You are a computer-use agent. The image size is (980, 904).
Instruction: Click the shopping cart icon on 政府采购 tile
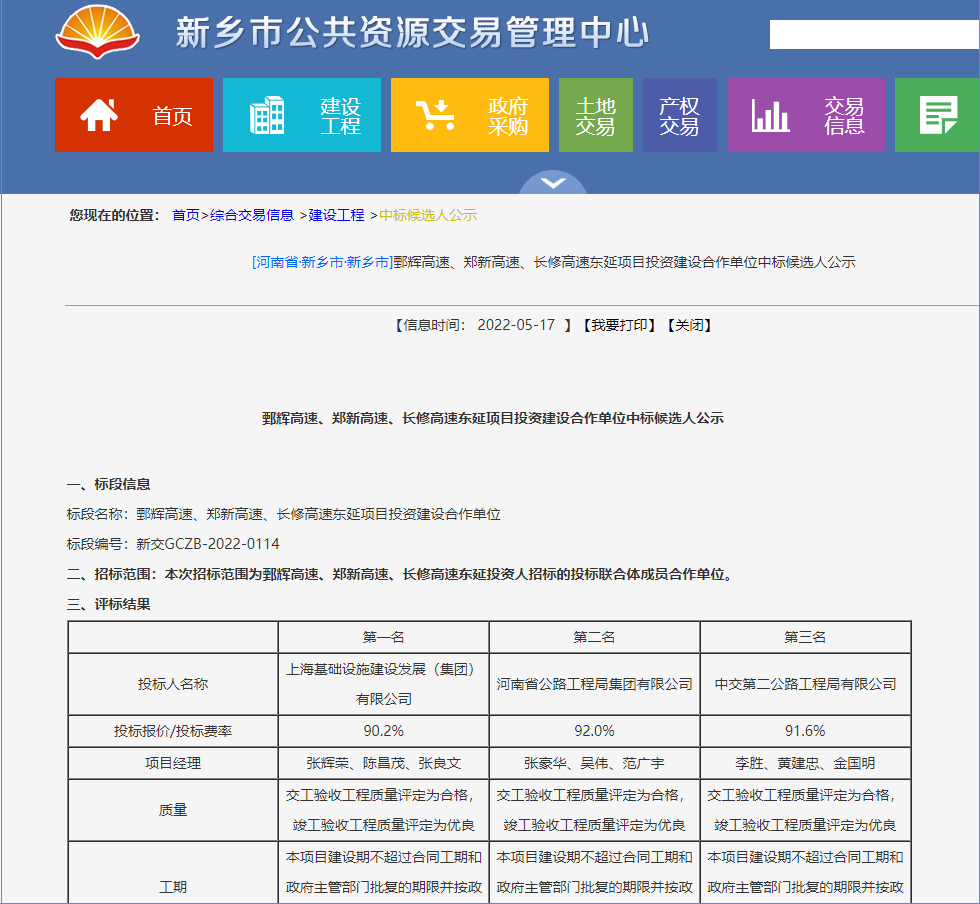(x=435, y=115)
